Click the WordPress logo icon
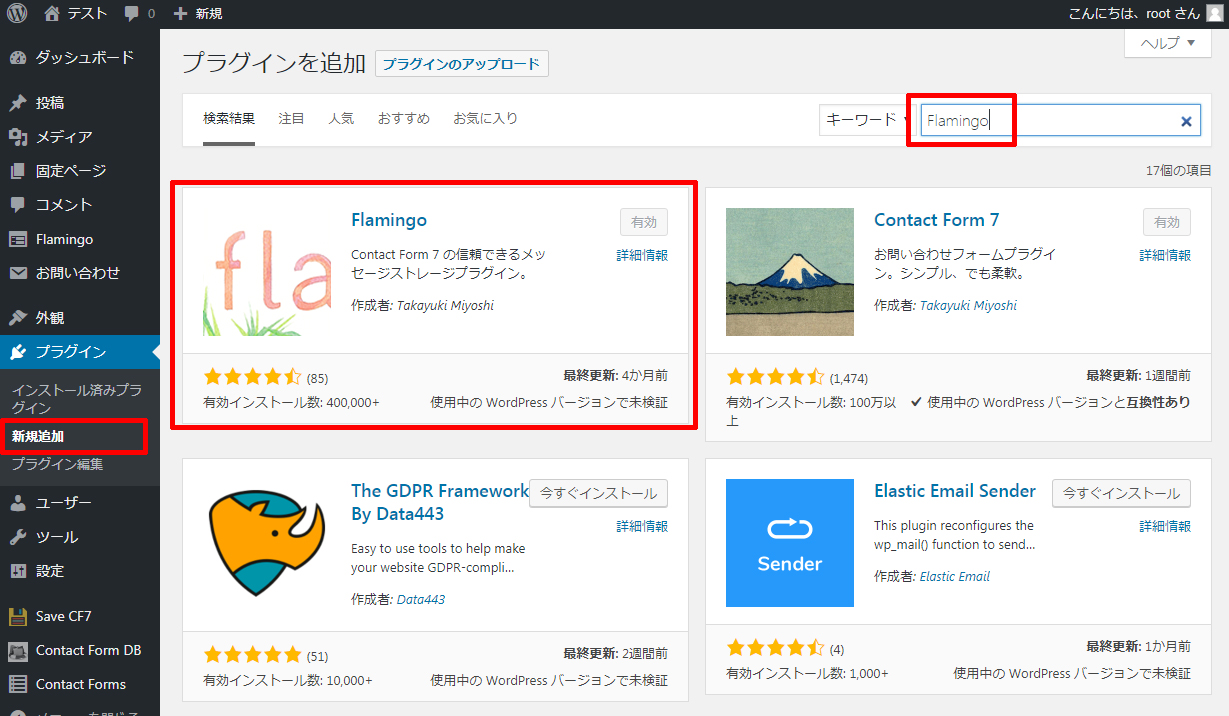The width and height of the screenshot is (1229, 716). pyautogui.click(x=17, y=13)
